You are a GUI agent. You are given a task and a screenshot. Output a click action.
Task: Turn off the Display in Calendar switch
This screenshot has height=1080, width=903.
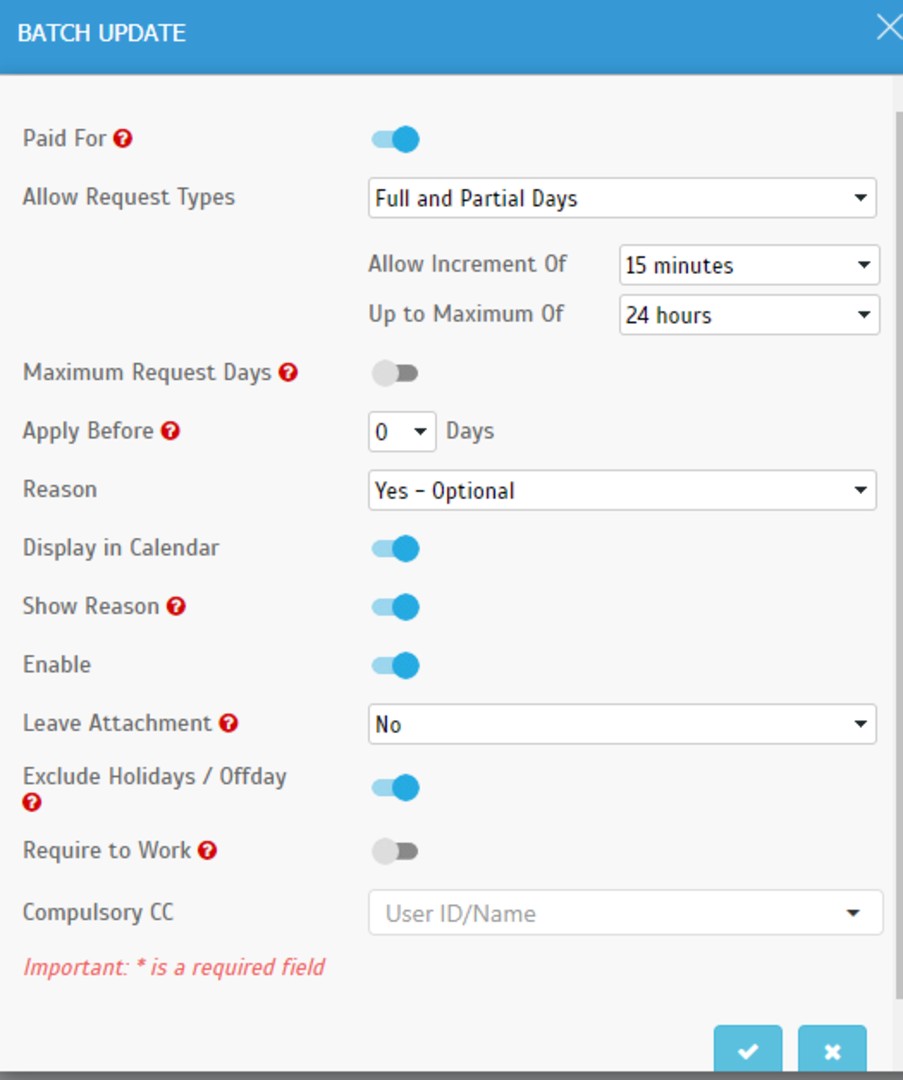(396, 548)
